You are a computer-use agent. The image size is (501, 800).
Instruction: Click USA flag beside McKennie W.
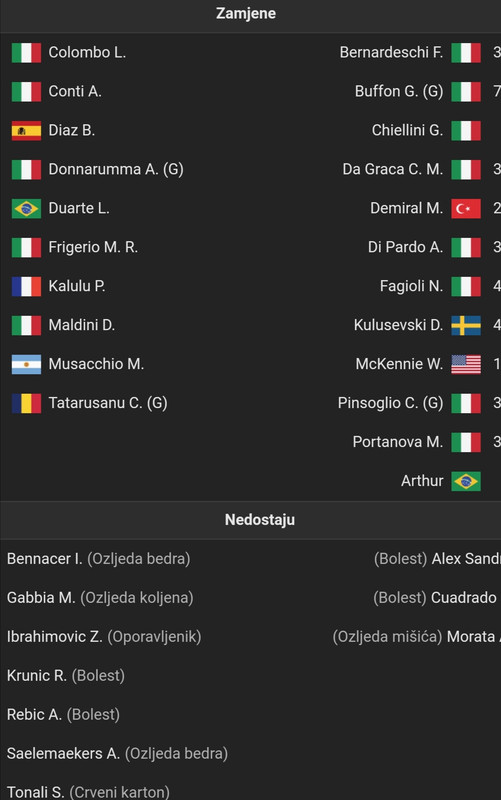point(466,364)
